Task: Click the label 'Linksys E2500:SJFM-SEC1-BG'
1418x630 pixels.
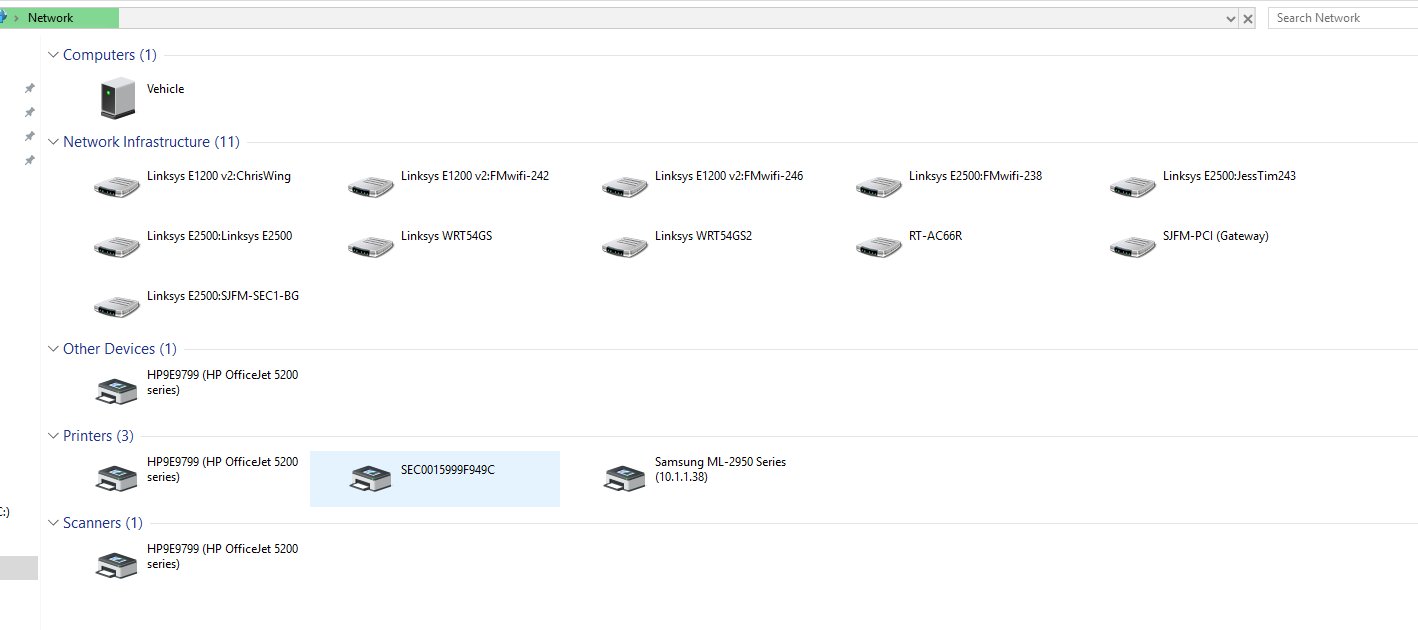Action: pyautogui.click(x=223, y=296)
